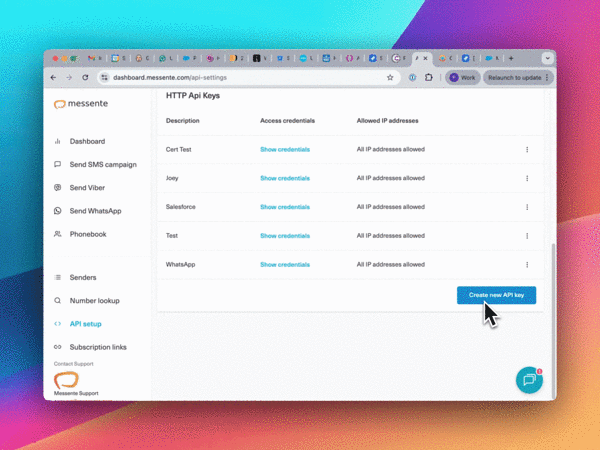Open Number lookup search icon
Screen dimensions: 600x450
[x=58, y=300]
